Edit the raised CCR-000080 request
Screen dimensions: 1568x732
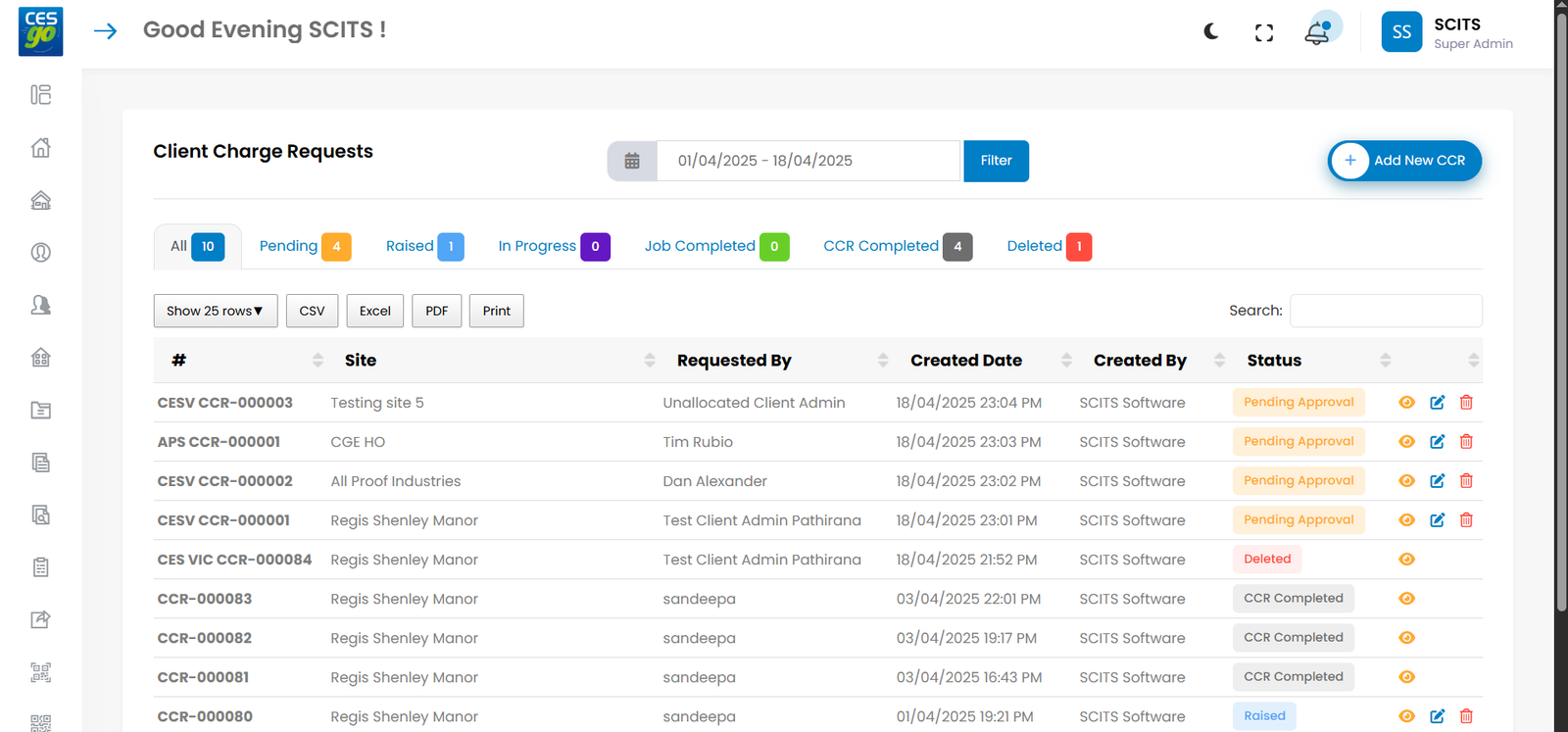pyautogui.click(x=1437, y=716)
